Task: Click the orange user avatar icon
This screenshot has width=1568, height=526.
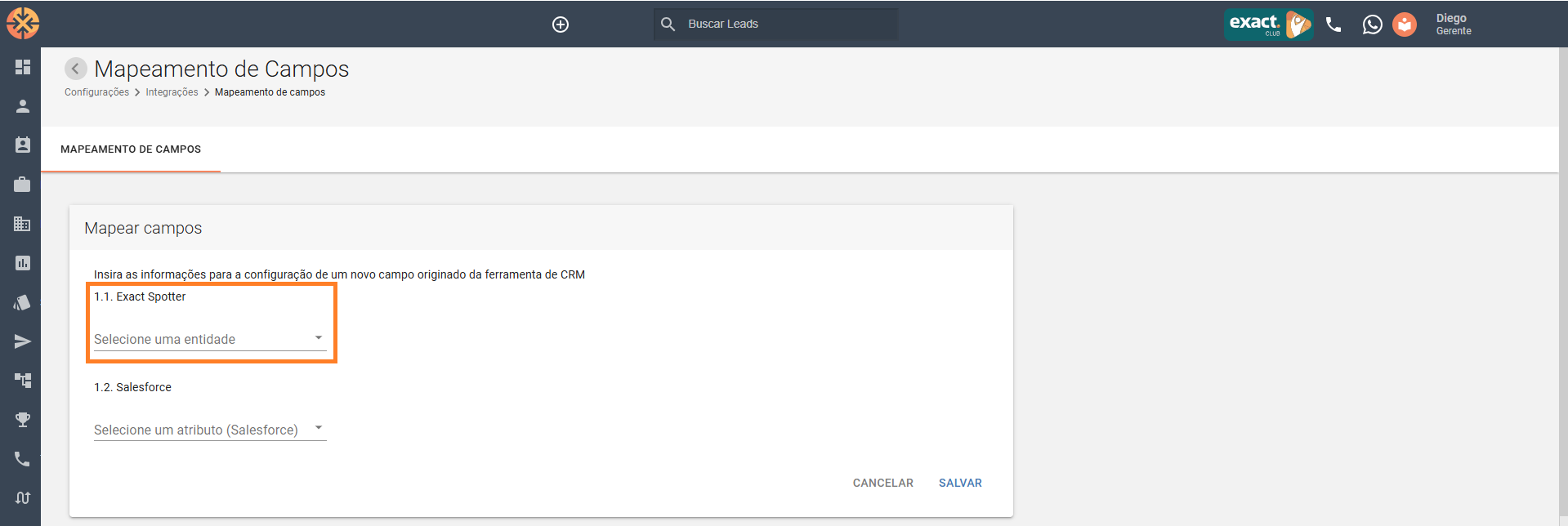Action: (1405, 25)
